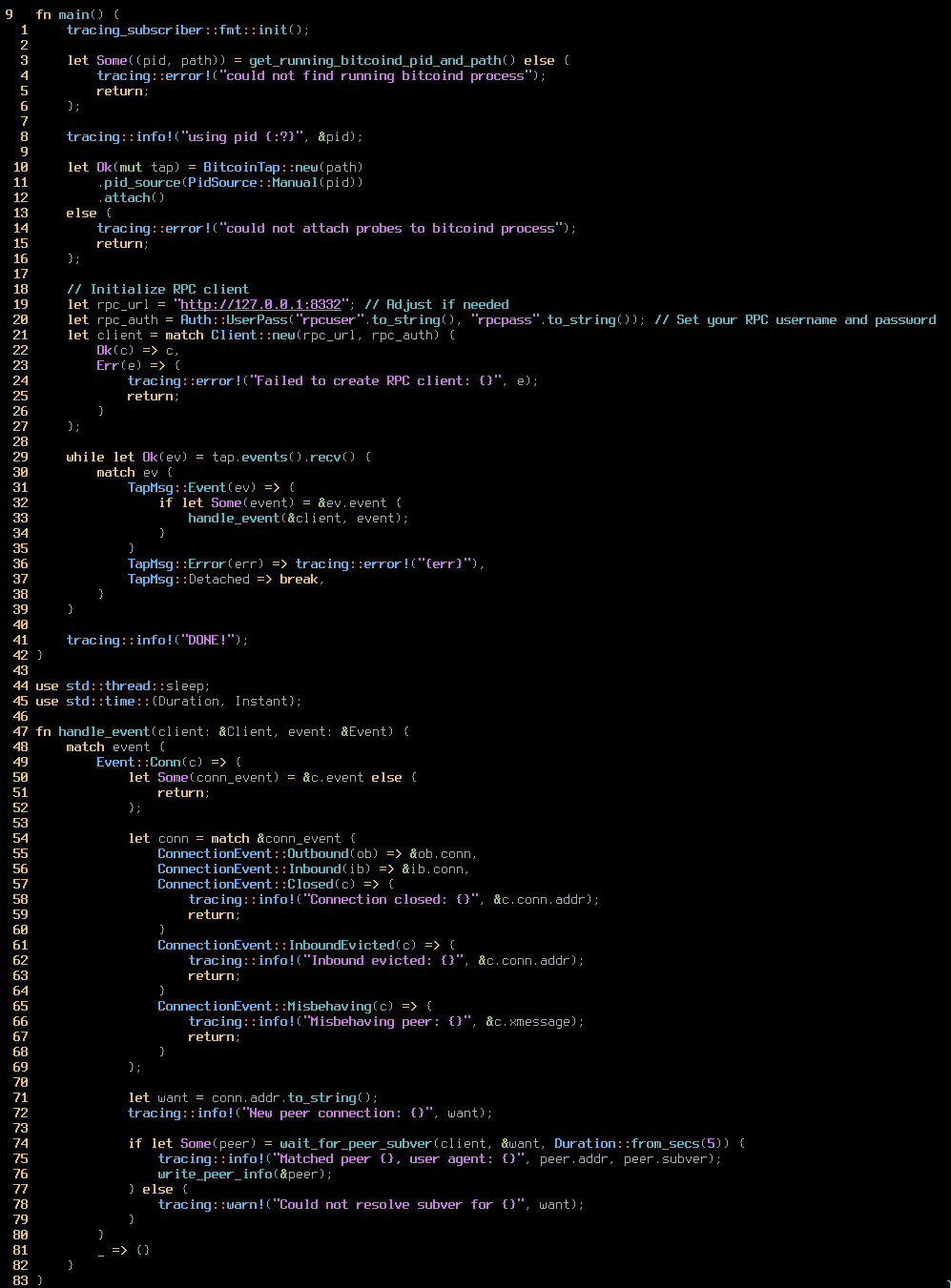
Task: Click 'Duration::from_secs(5)' argument
Action: click(x=638, y=1143)
